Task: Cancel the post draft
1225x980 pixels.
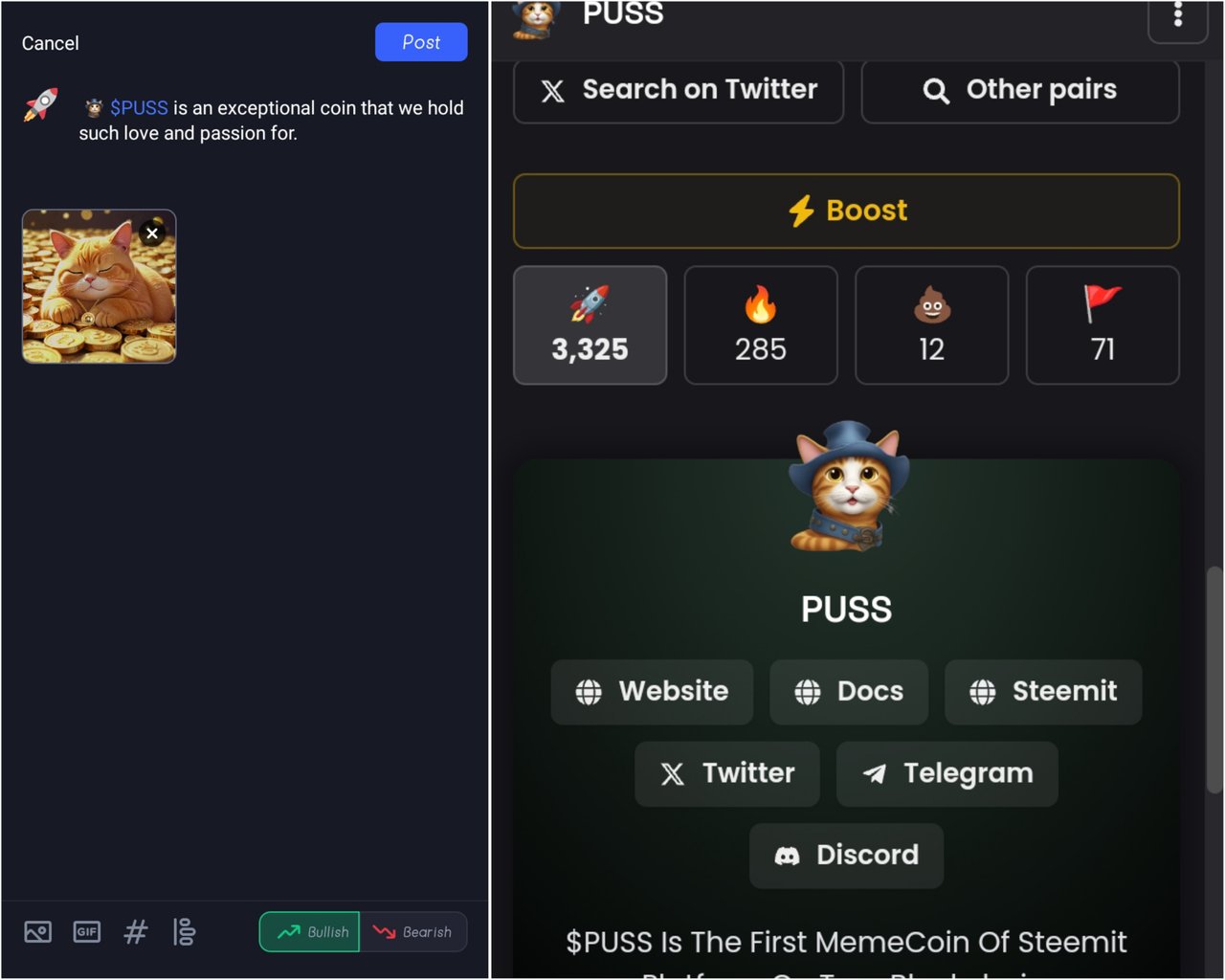Action: coord(51,43)
